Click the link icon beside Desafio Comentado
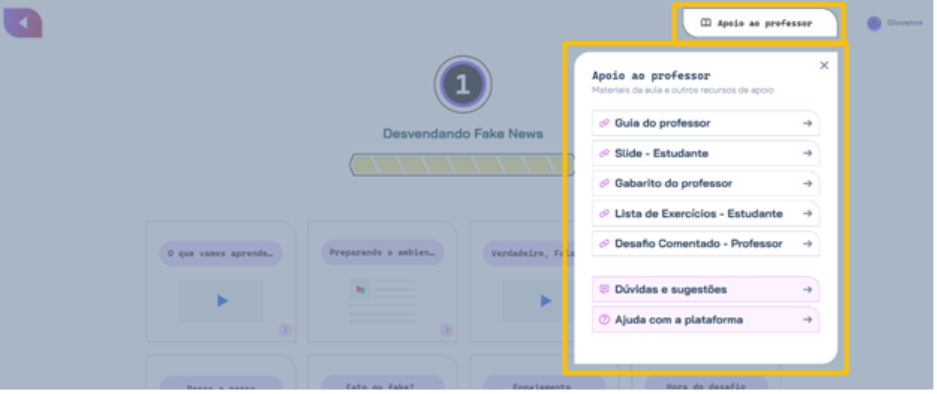937x394 pixels. click(604, 244)
